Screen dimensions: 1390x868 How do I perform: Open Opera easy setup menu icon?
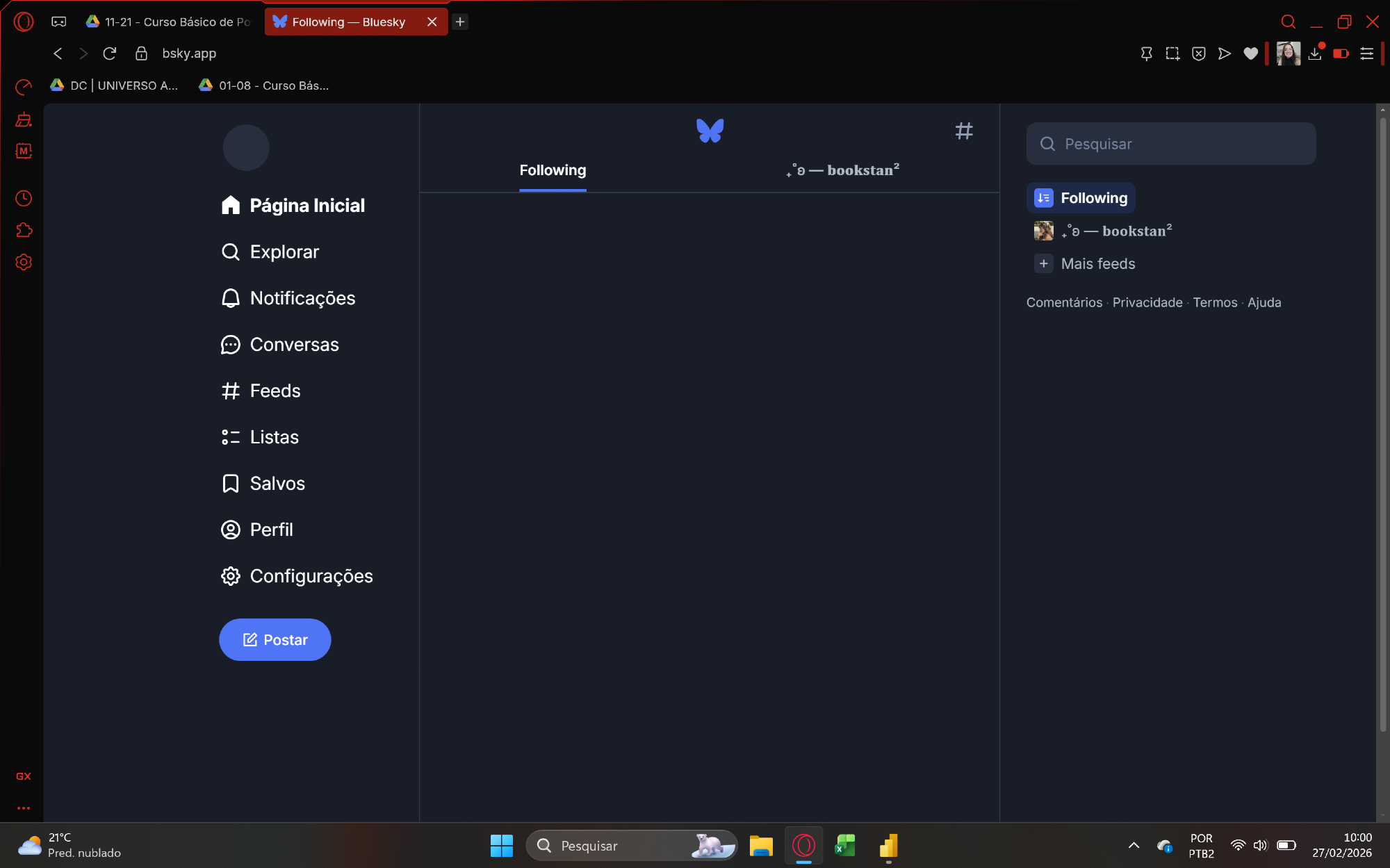(x=1366, y=54)
